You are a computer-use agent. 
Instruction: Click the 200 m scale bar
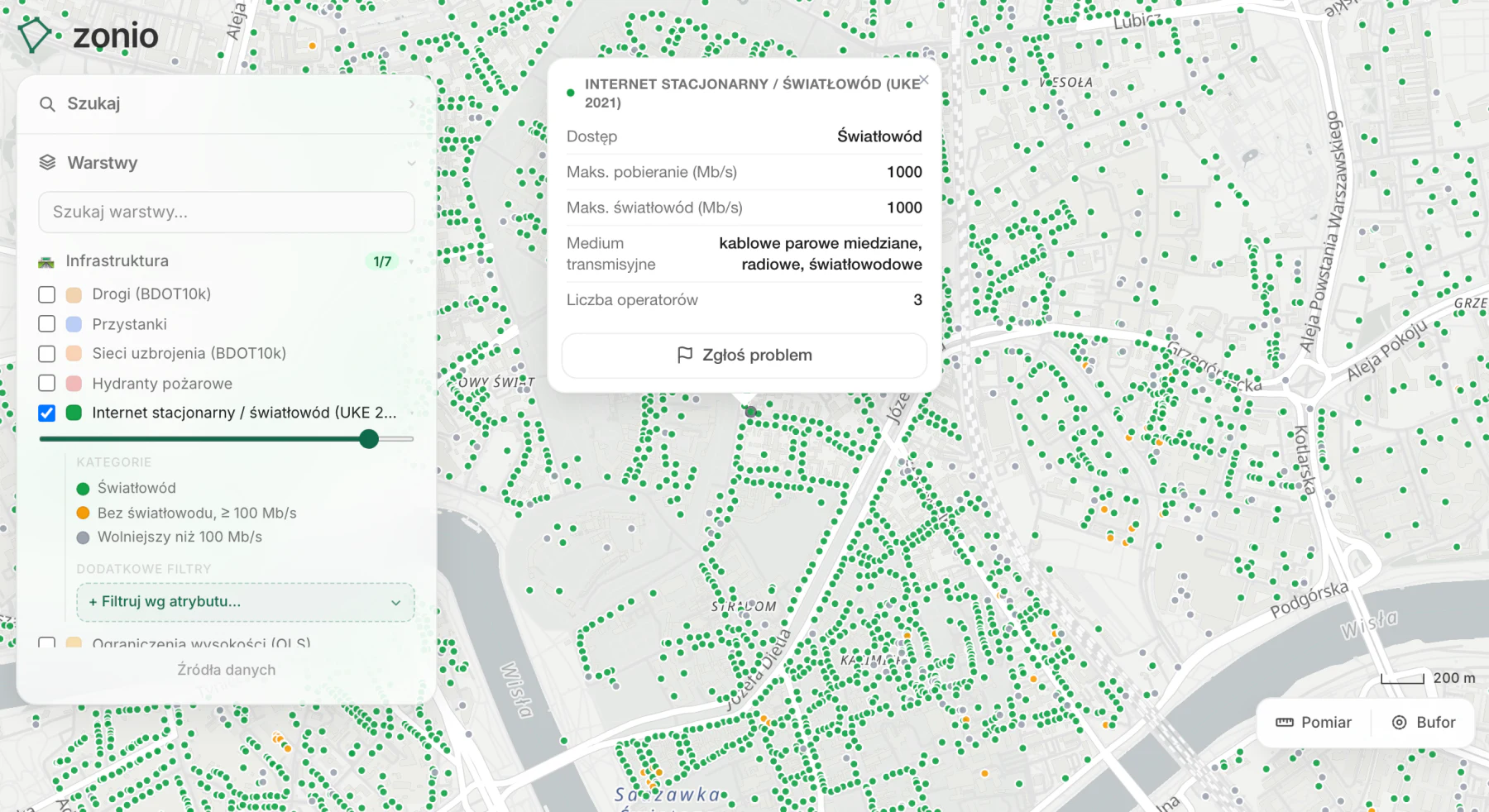[1403, 679]
